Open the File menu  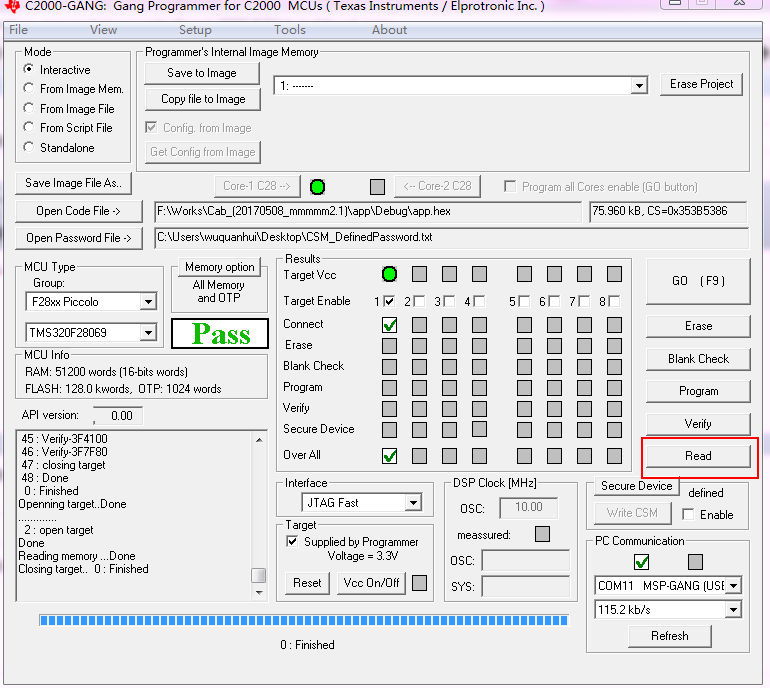click(x=18, y=30)
